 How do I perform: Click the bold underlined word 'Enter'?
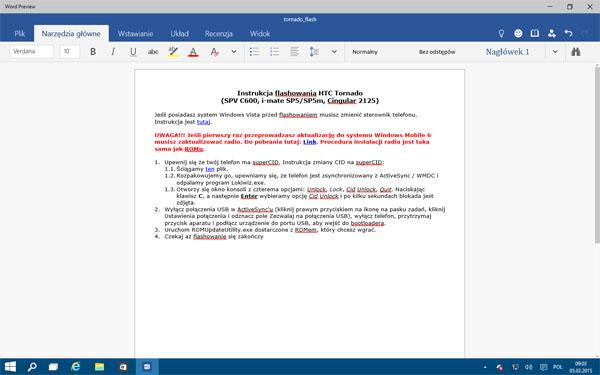tap(249, 196)
